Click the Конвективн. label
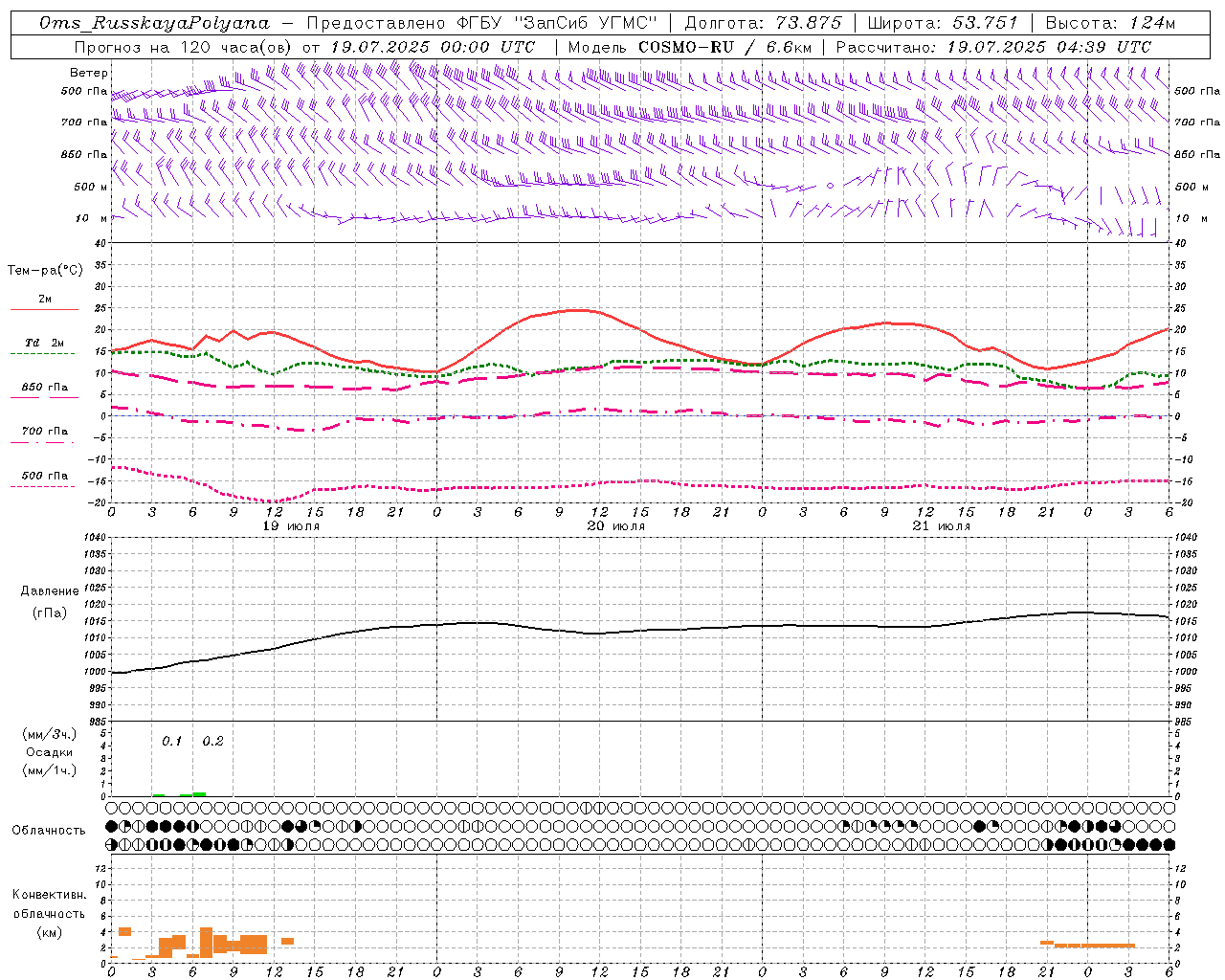This screenshot has width=1225, height=980. tap(49, 895)
